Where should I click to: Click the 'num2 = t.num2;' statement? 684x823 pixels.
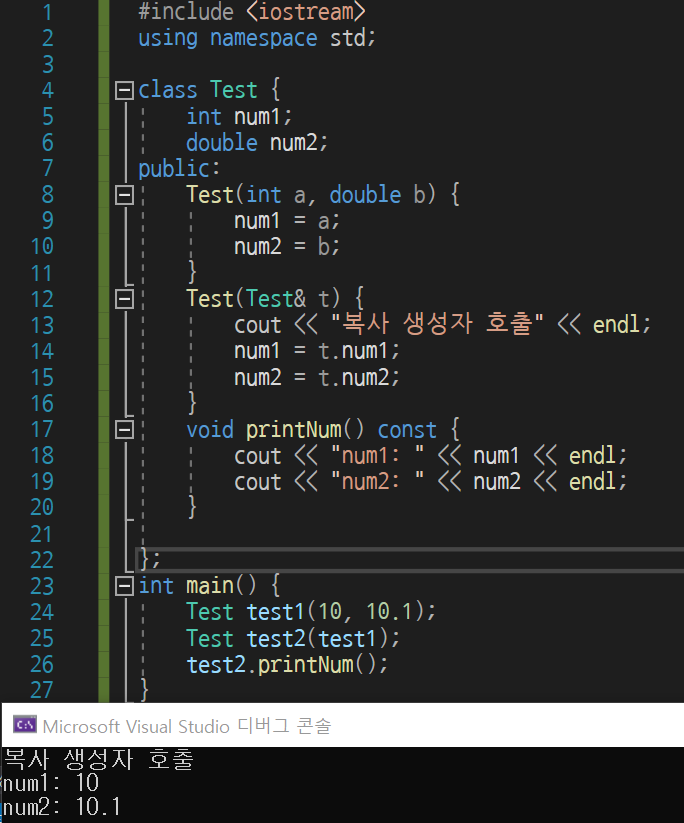pos(317,377)
